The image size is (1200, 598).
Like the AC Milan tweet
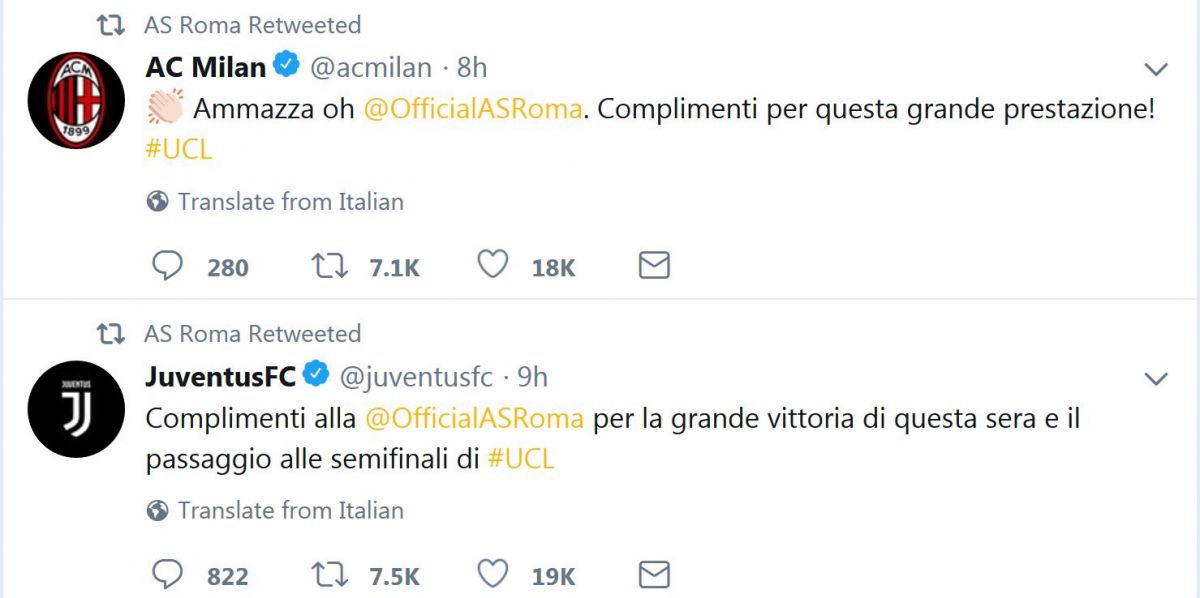point(491,266)
